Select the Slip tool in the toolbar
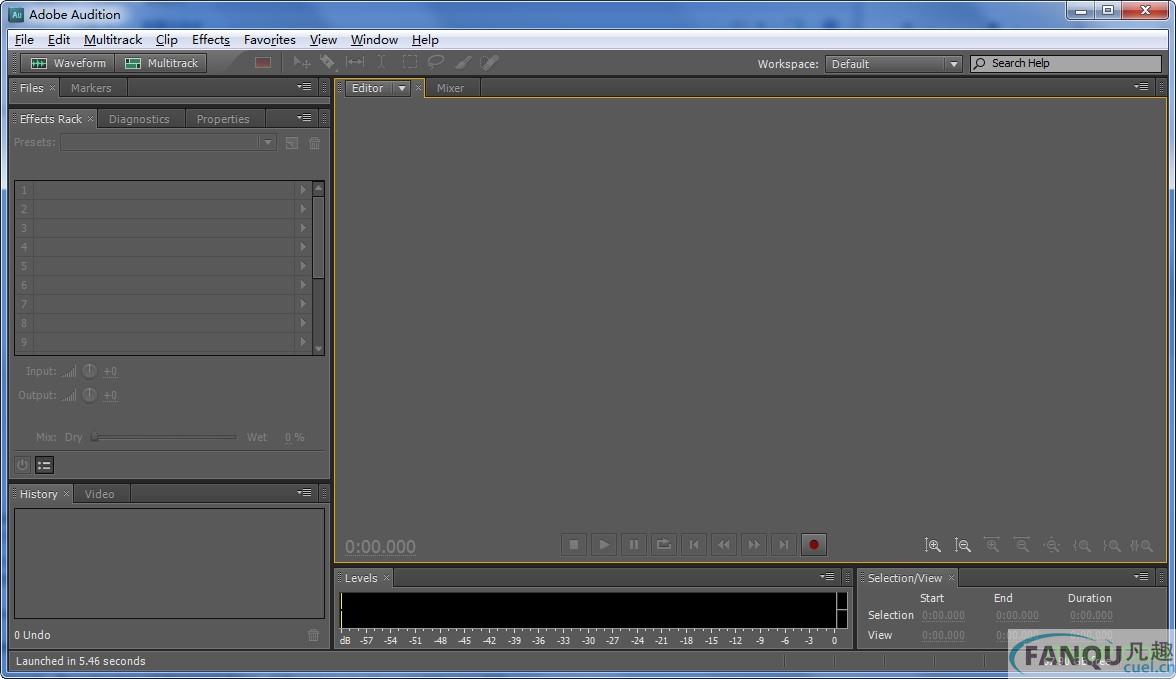This screenshot has width=1176, height=679. (355, 63)
